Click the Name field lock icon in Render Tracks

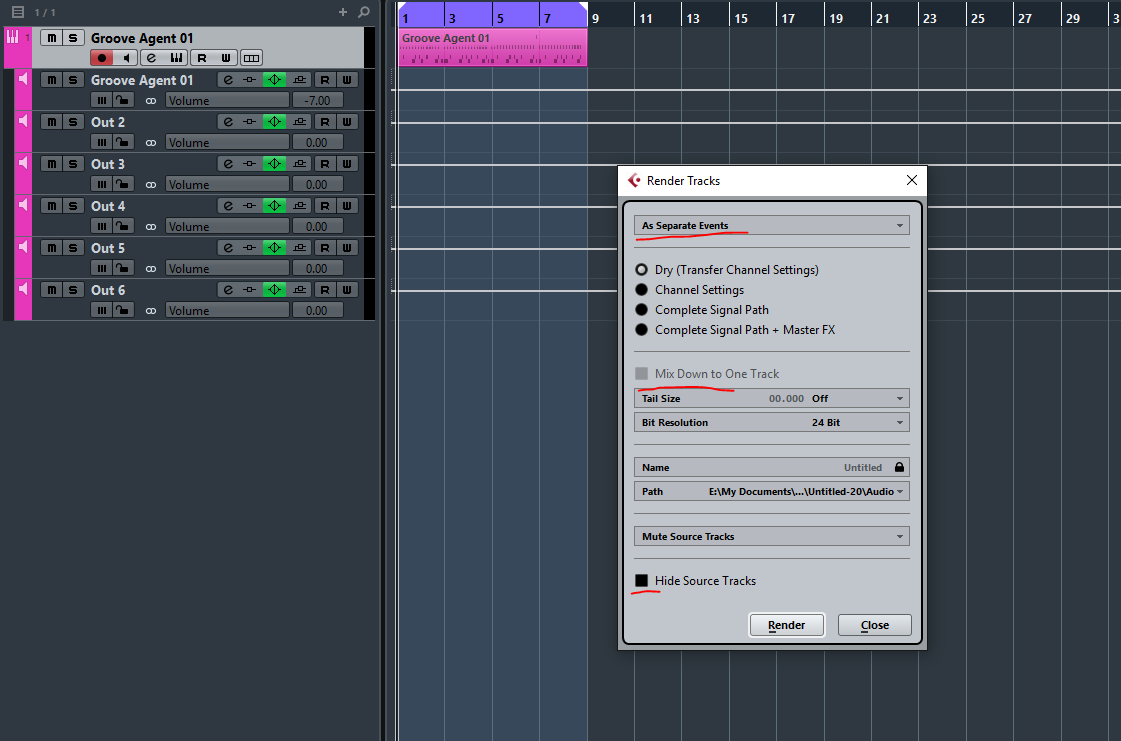point(899,467)
